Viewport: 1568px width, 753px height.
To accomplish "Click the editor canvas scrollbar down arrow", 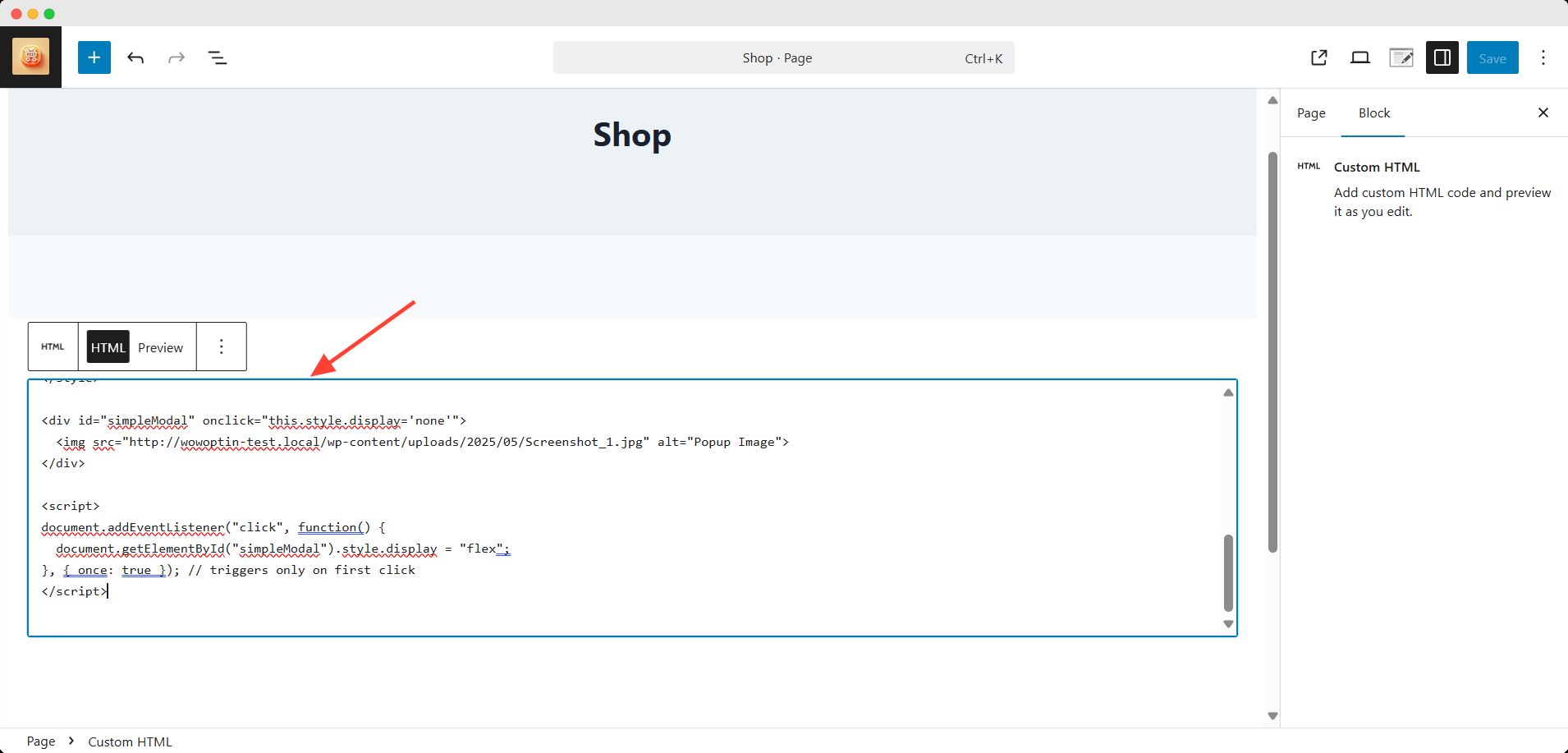I will [1272, 716].
